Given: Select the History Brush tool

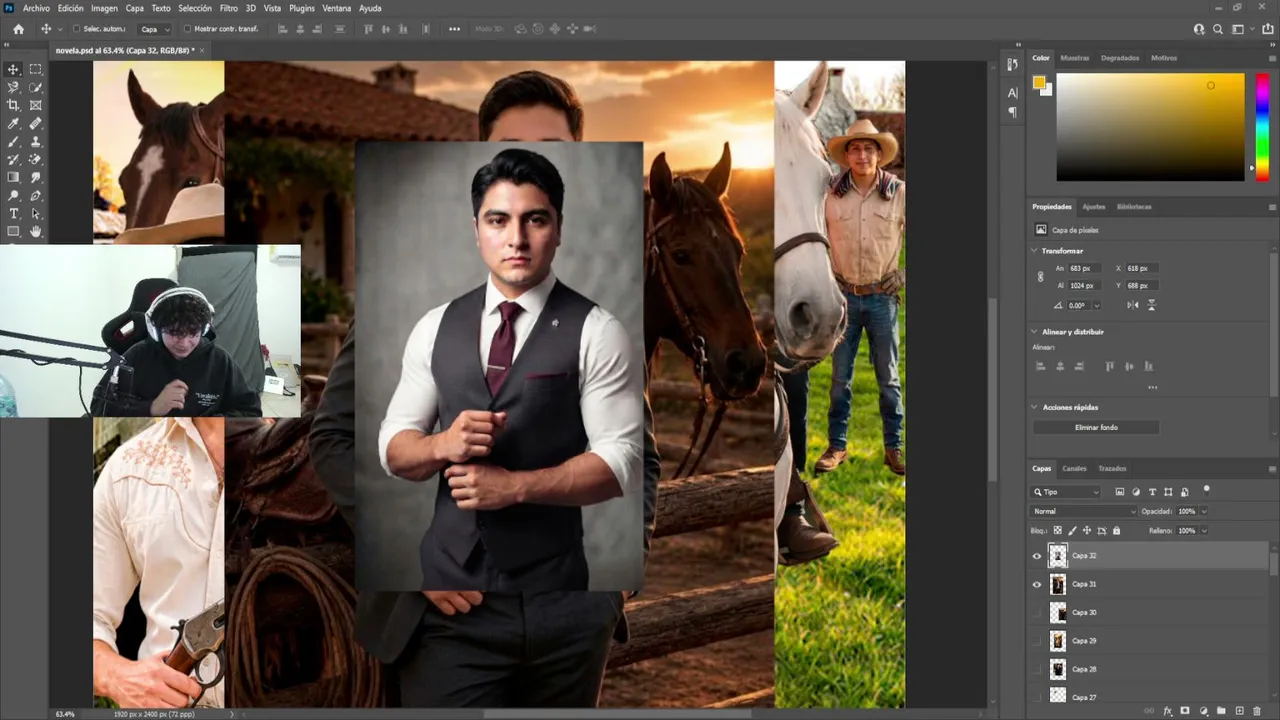Looking at the screenshot, I should (x=14, y=160).
